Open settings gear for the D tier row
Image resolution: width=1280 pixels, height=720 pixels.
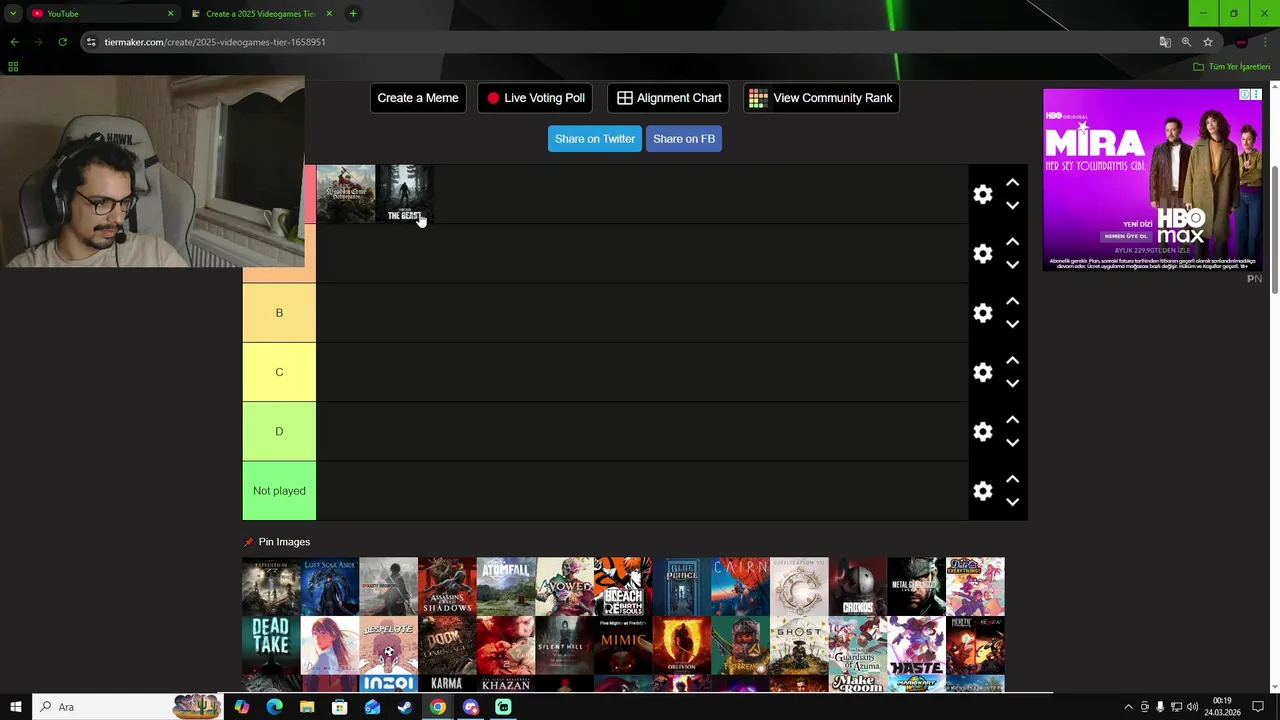click(983, 432)
